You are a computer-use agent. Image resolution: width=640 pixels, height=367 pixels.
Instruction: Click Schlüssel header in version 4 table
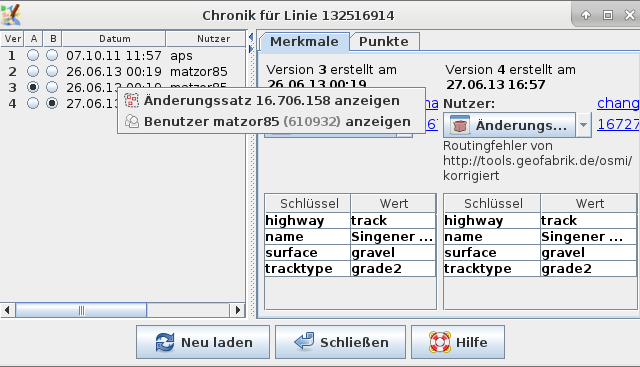[493, 203]
